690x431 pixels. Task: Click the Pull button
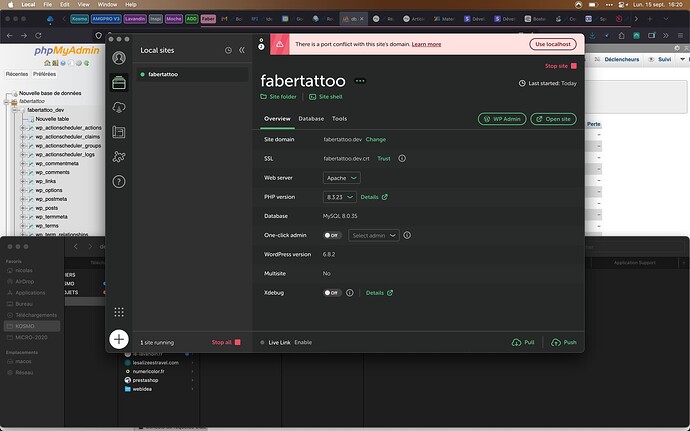pos(523,342)
